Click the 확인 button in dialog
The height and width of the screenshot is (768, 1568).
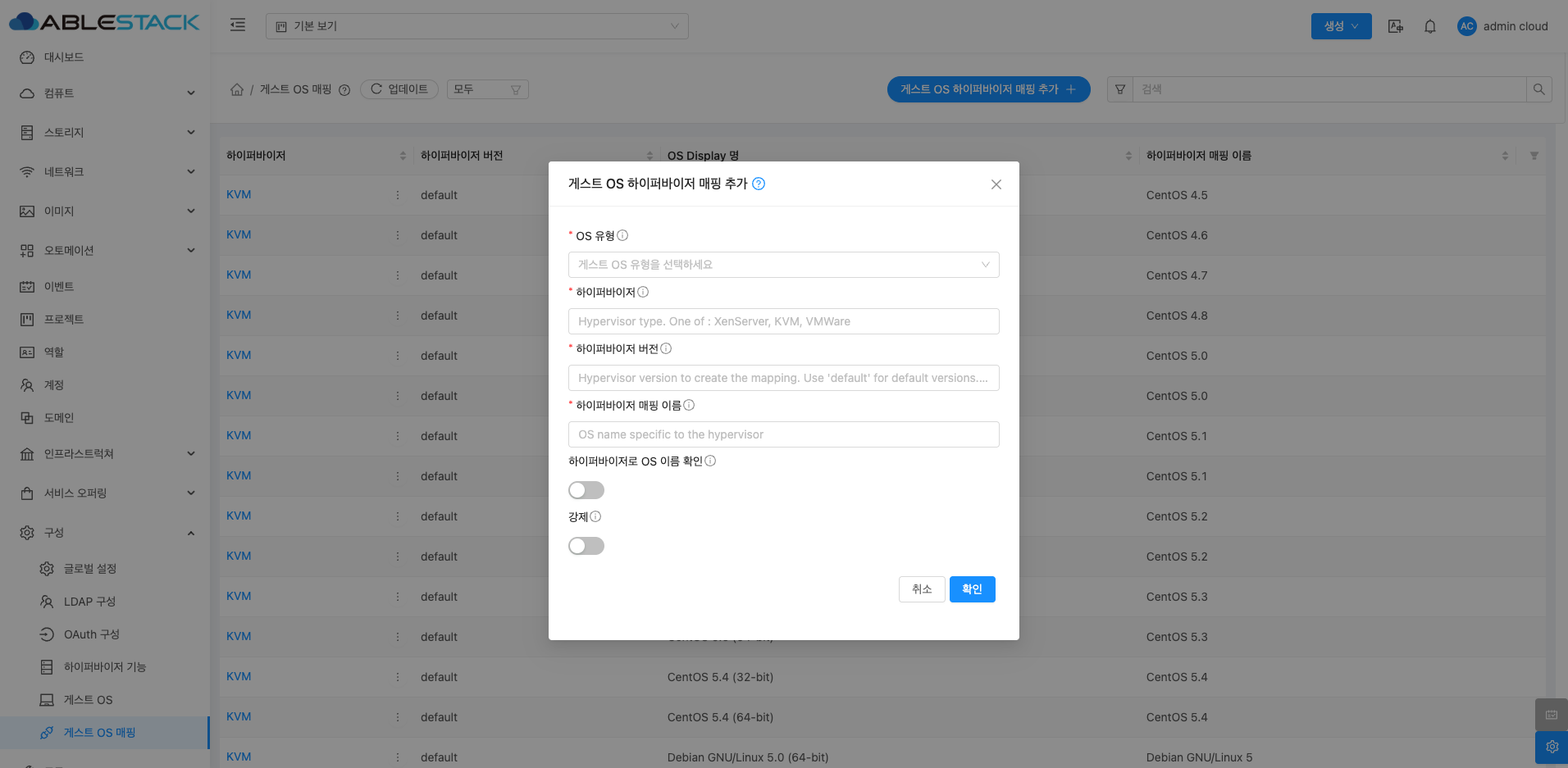[x=972, y=589]
